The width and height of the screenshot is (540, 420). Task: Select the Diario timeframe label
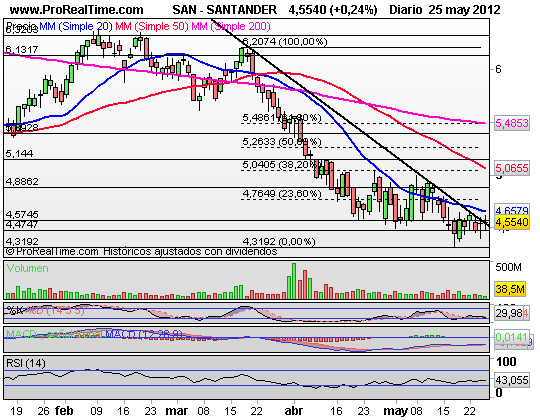click(x=406, y=10)
